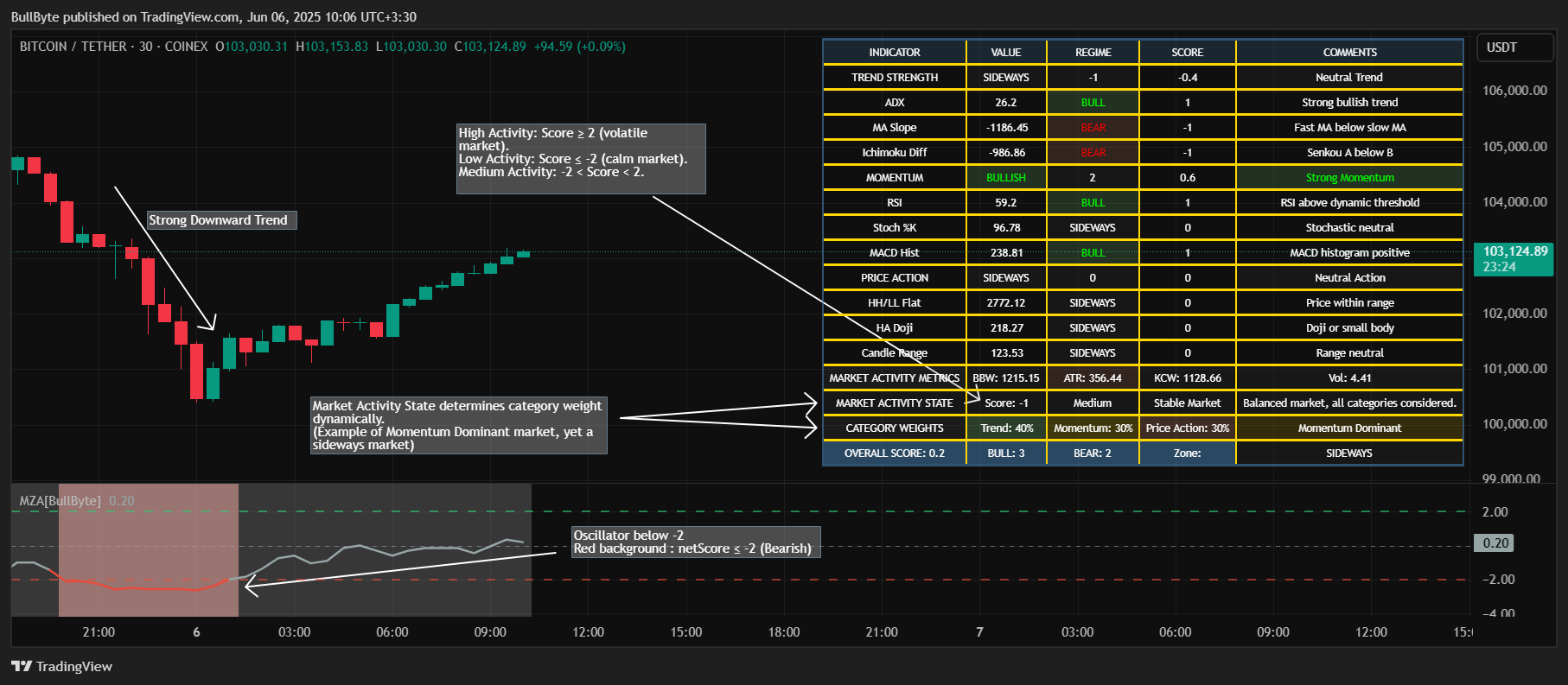Click the INDICATOR column header

pos(895,52)
